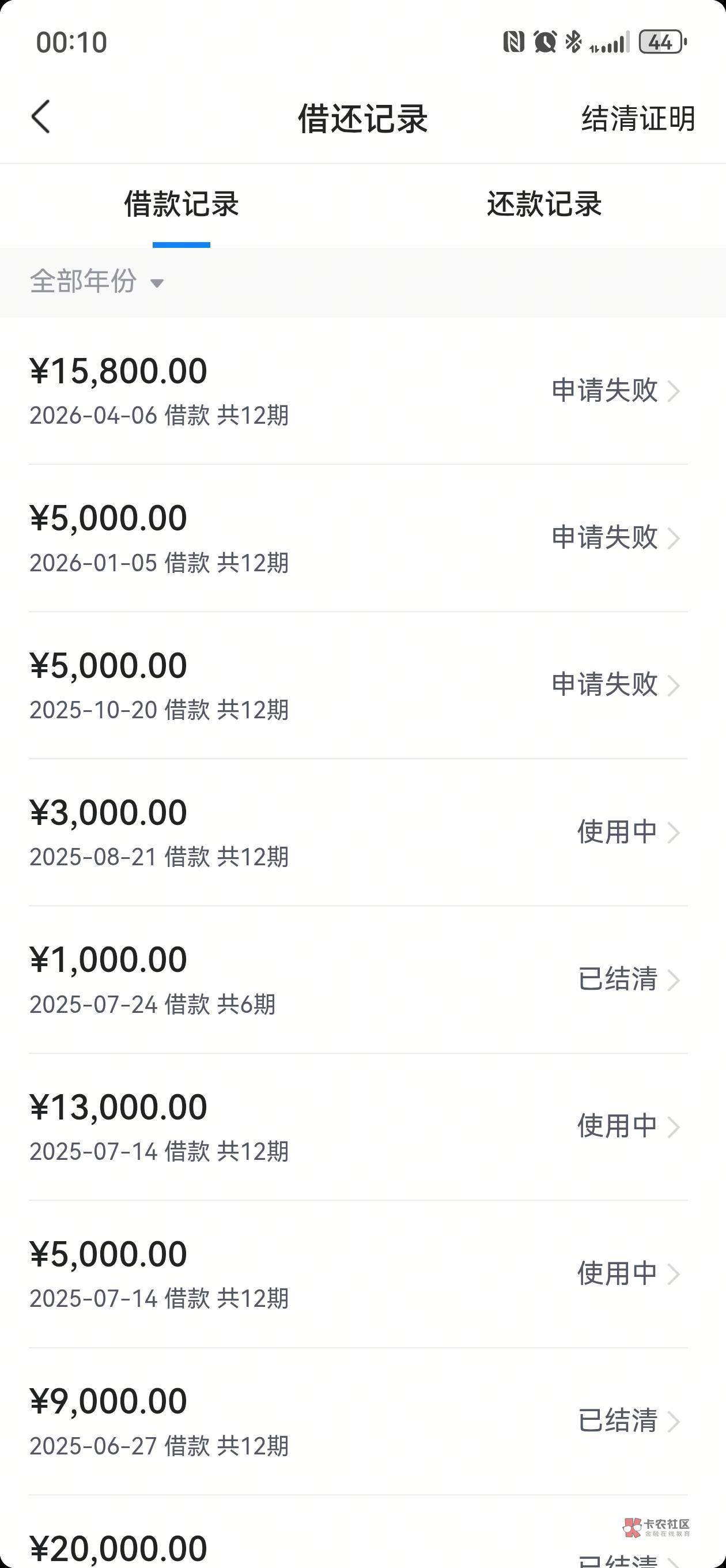The height and width of the screenshot is (1568, 726).
Task: Expand the ¥15,800.00 申请失败 record chevron
Action: (673, 391)
